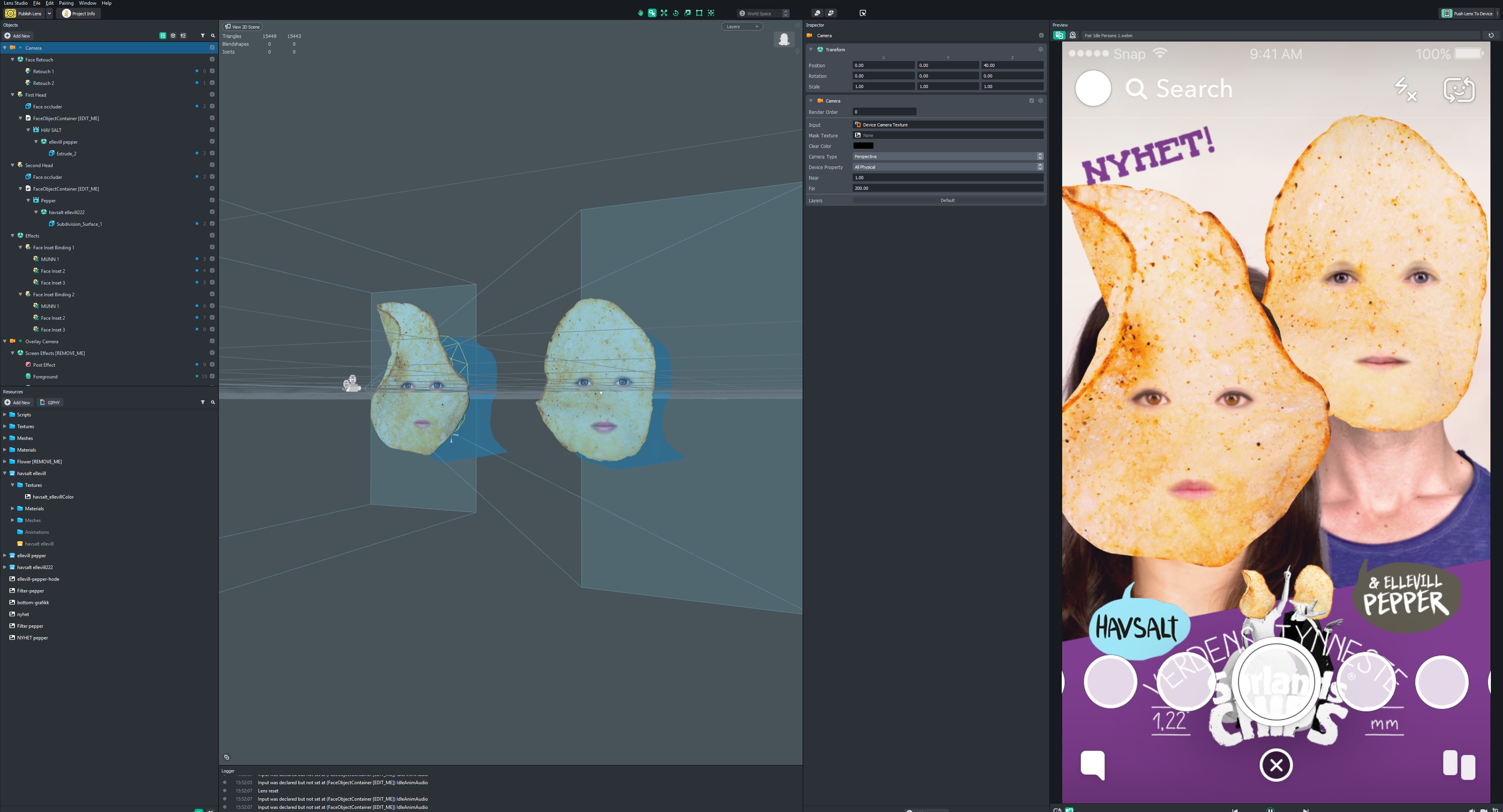
Task: Open the 3D camera view button
Action: [x=831, y=13]
